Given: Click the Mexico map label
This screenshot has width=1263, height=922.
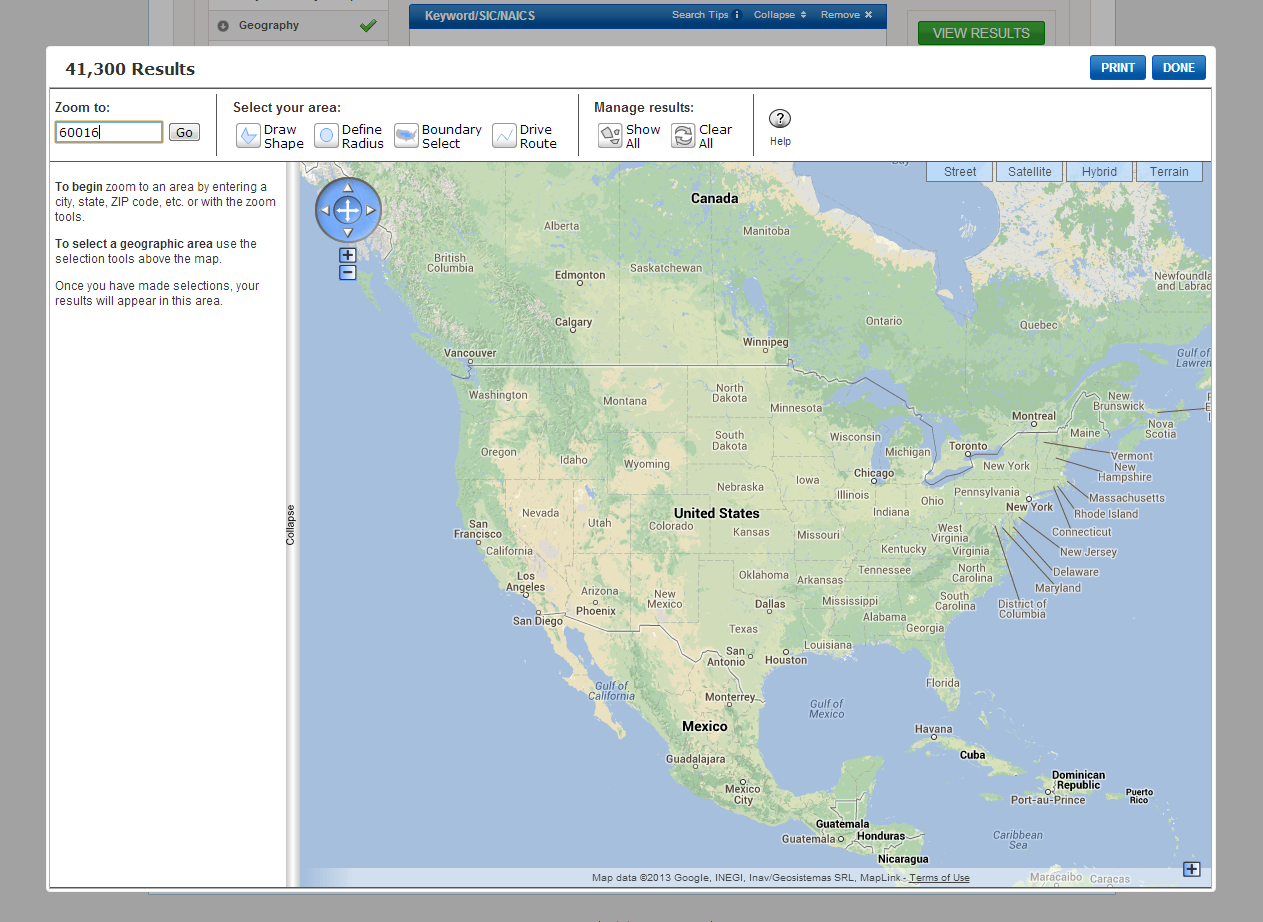Looking at the screenshot, I should point(705,726).
